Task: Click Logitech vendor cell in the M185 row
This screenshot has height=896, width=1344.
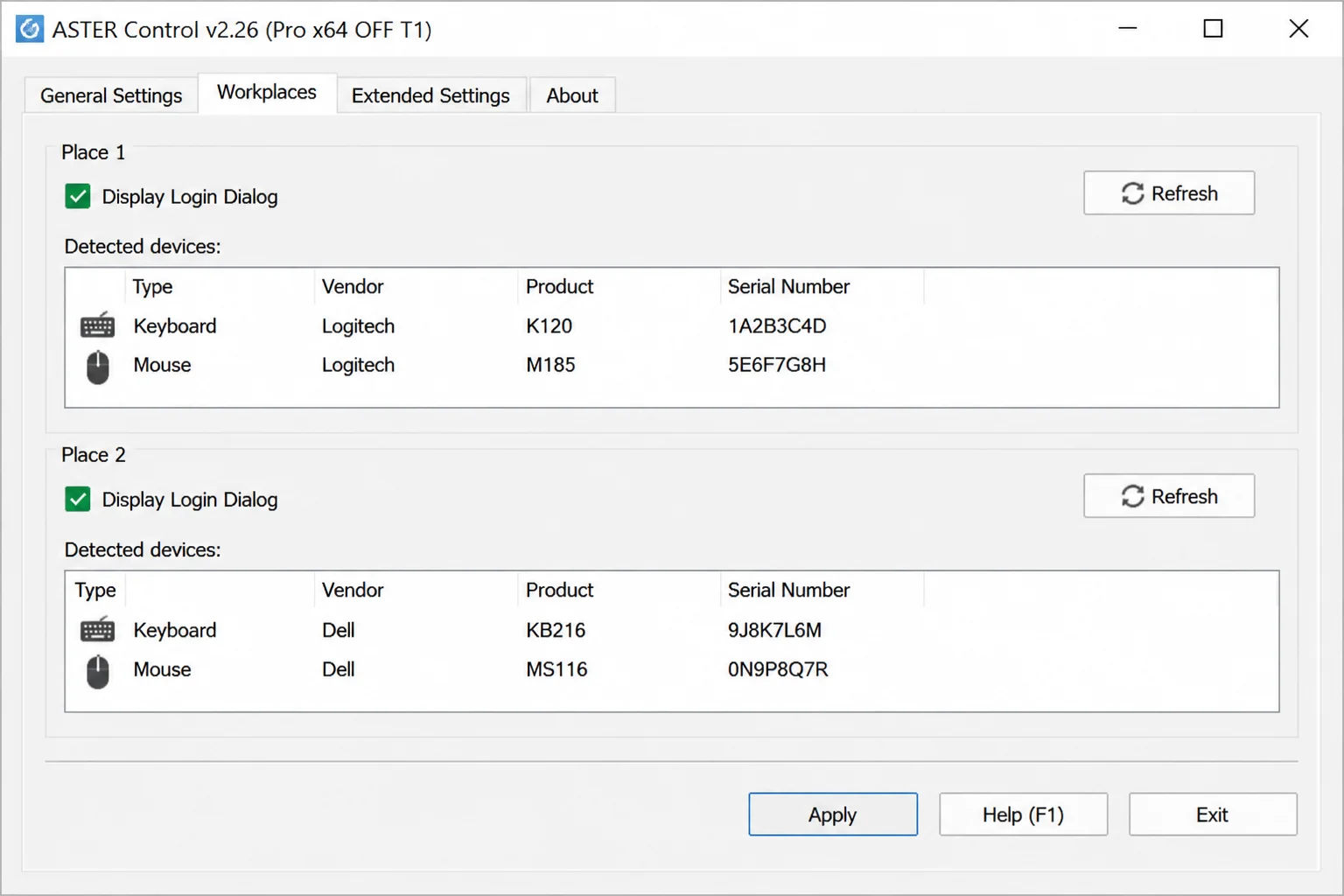Action: [x=358, y=365]
